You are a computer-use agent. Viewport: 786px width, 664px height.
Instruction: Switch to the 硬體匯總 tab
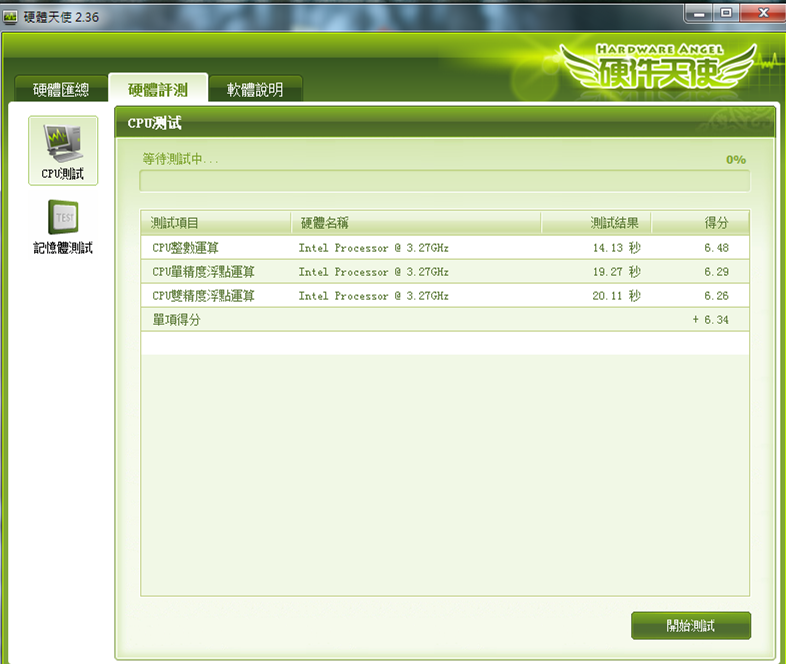click(61, 89)
